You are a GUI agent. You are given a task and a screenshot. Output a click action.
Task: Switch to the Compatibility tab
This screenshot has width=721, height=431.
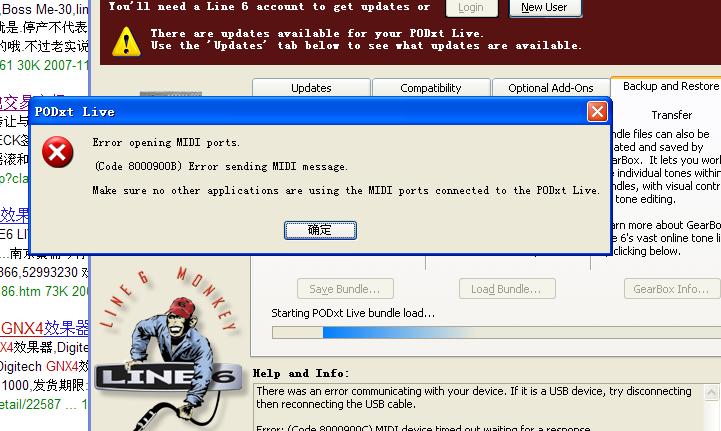(x=431, y=88)
